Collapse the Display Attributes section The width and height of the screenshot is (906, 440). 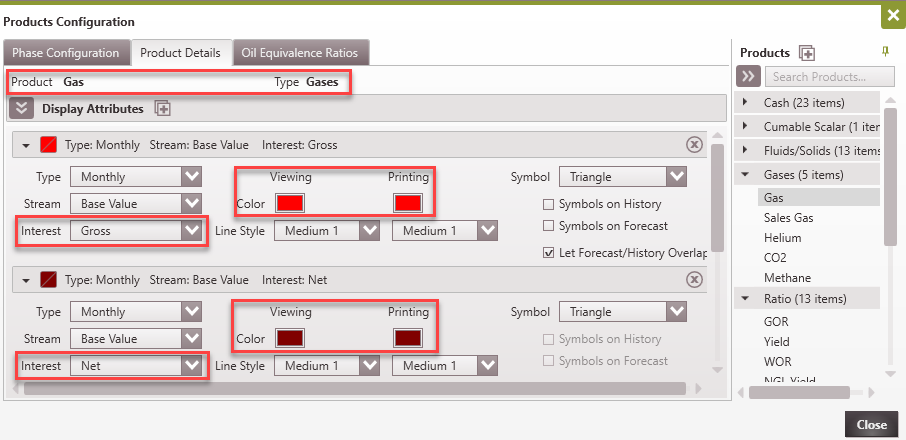22,108
